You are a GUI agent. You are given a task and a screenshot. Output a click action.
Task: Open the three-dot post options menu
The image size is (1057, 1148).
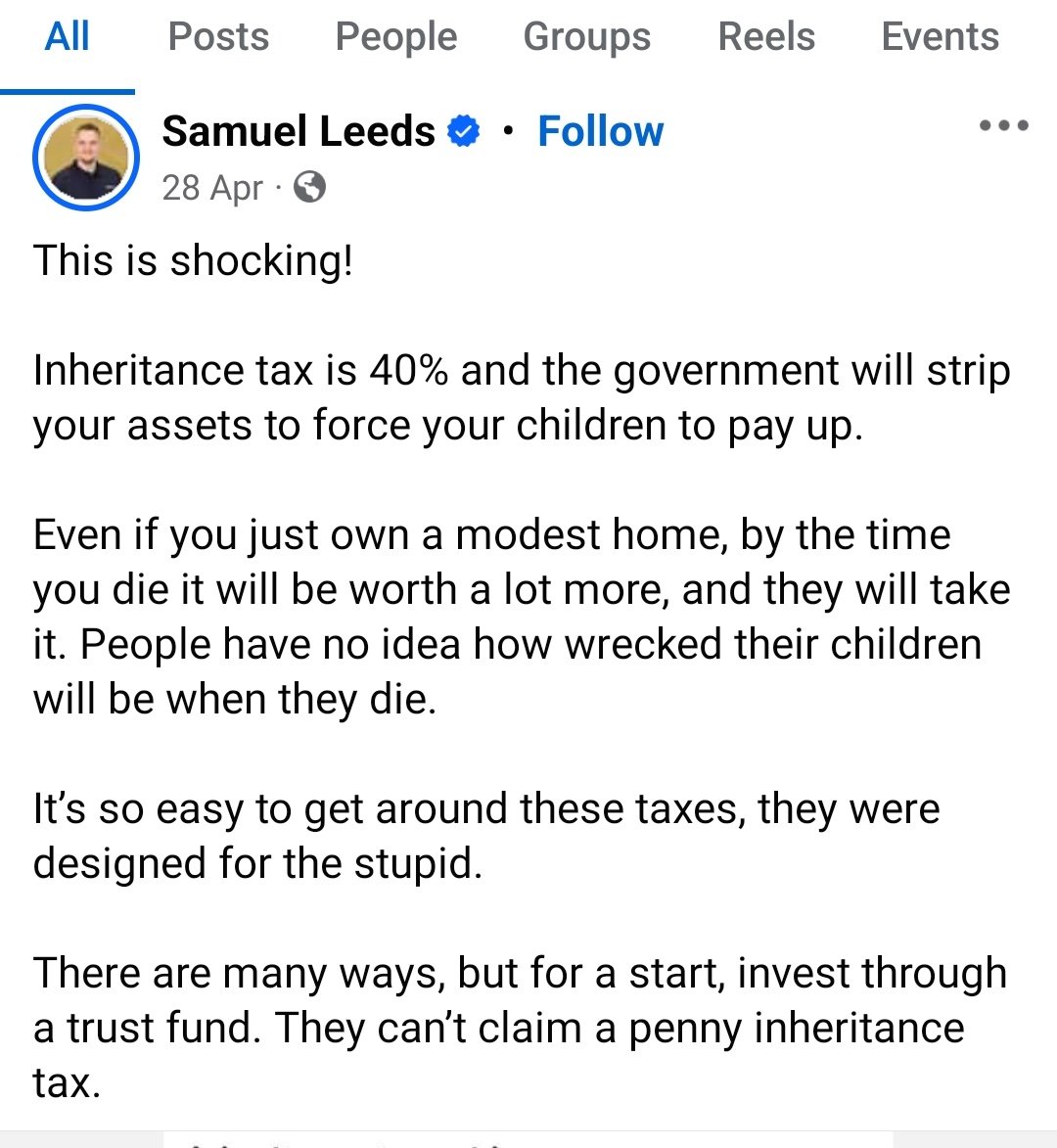pos(1003,126)
